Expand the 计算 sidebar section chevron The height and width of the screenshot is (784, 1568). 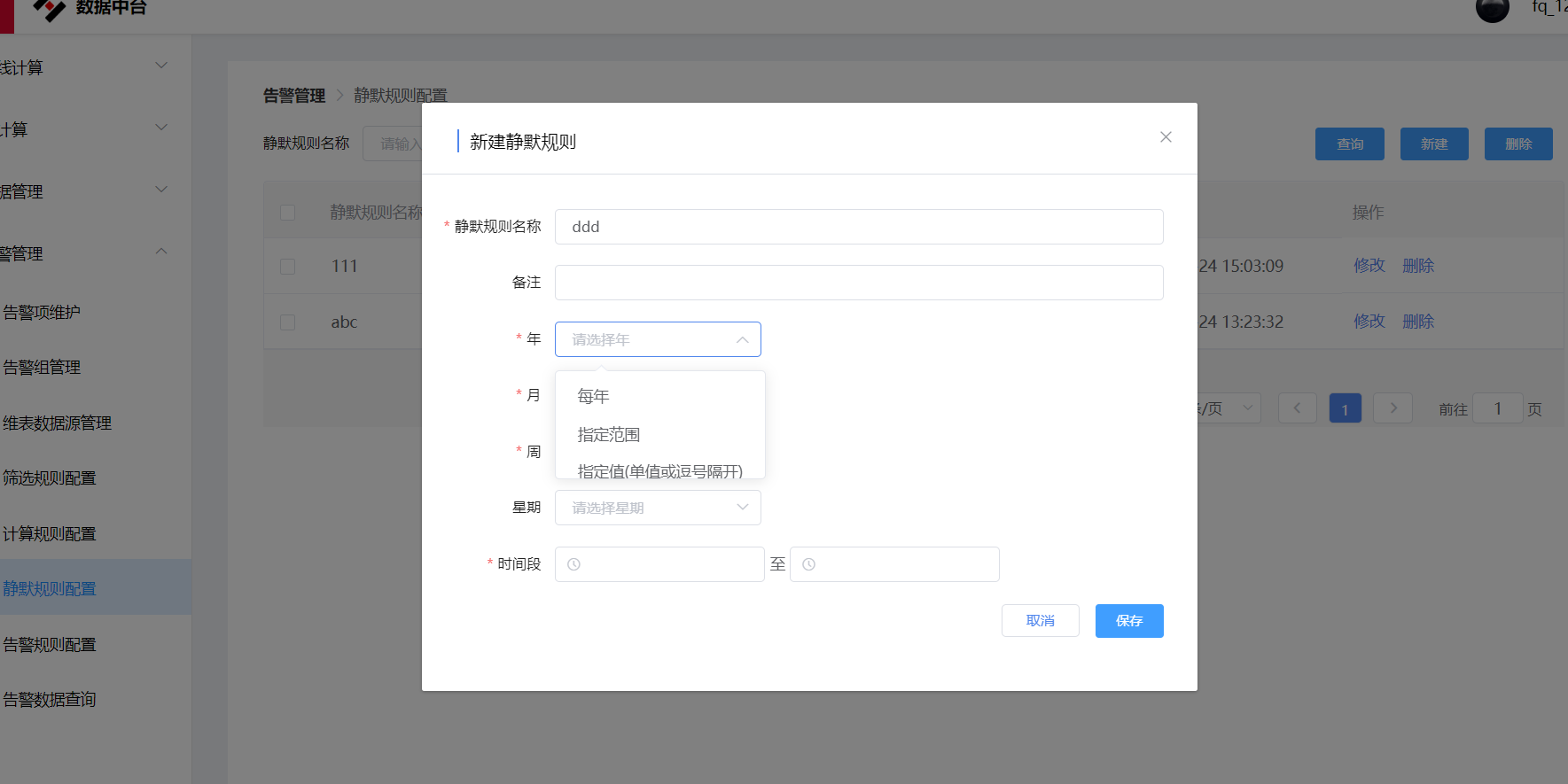coord(161,128)
